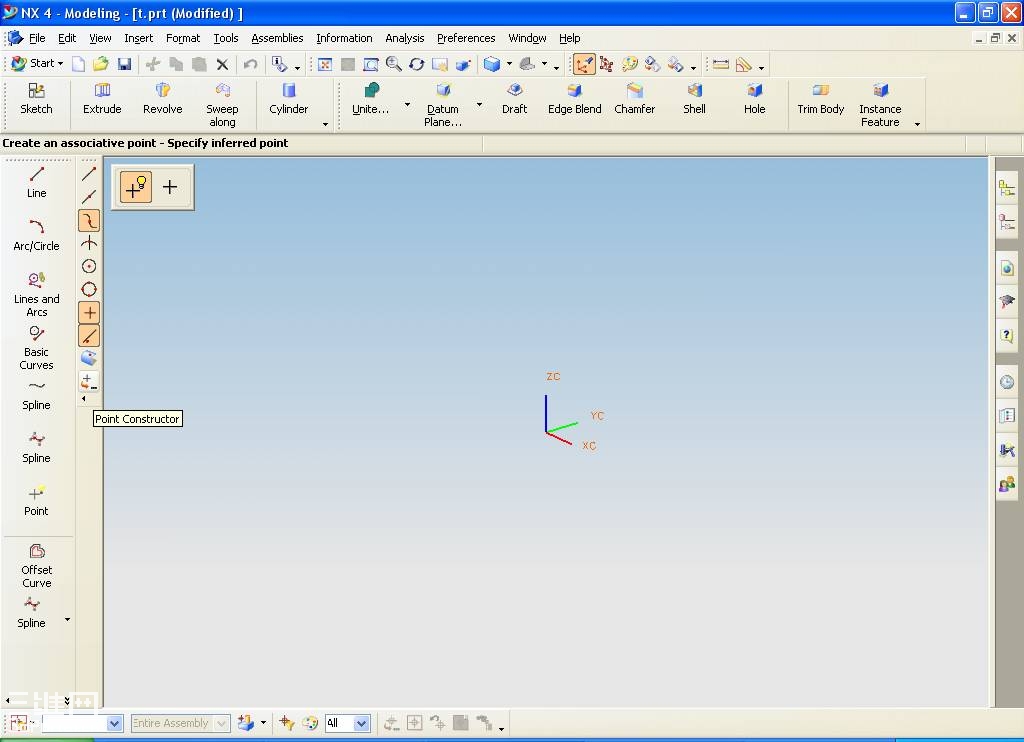Open Point Constructor icon in snap bar
The height and width of the screenshot is (742, 1024).
point(89,381)
